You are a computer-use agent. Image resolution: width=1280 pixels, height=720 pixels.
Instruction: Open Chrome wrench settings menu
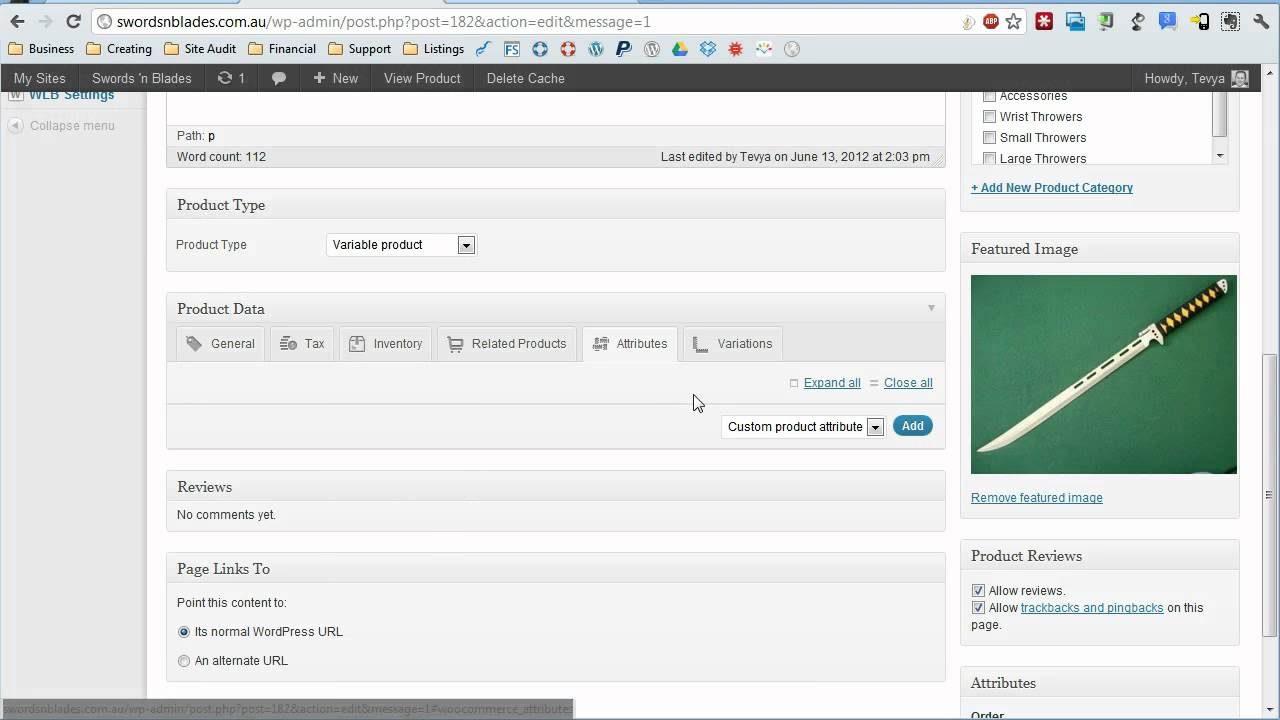(x=1261, y=21)
